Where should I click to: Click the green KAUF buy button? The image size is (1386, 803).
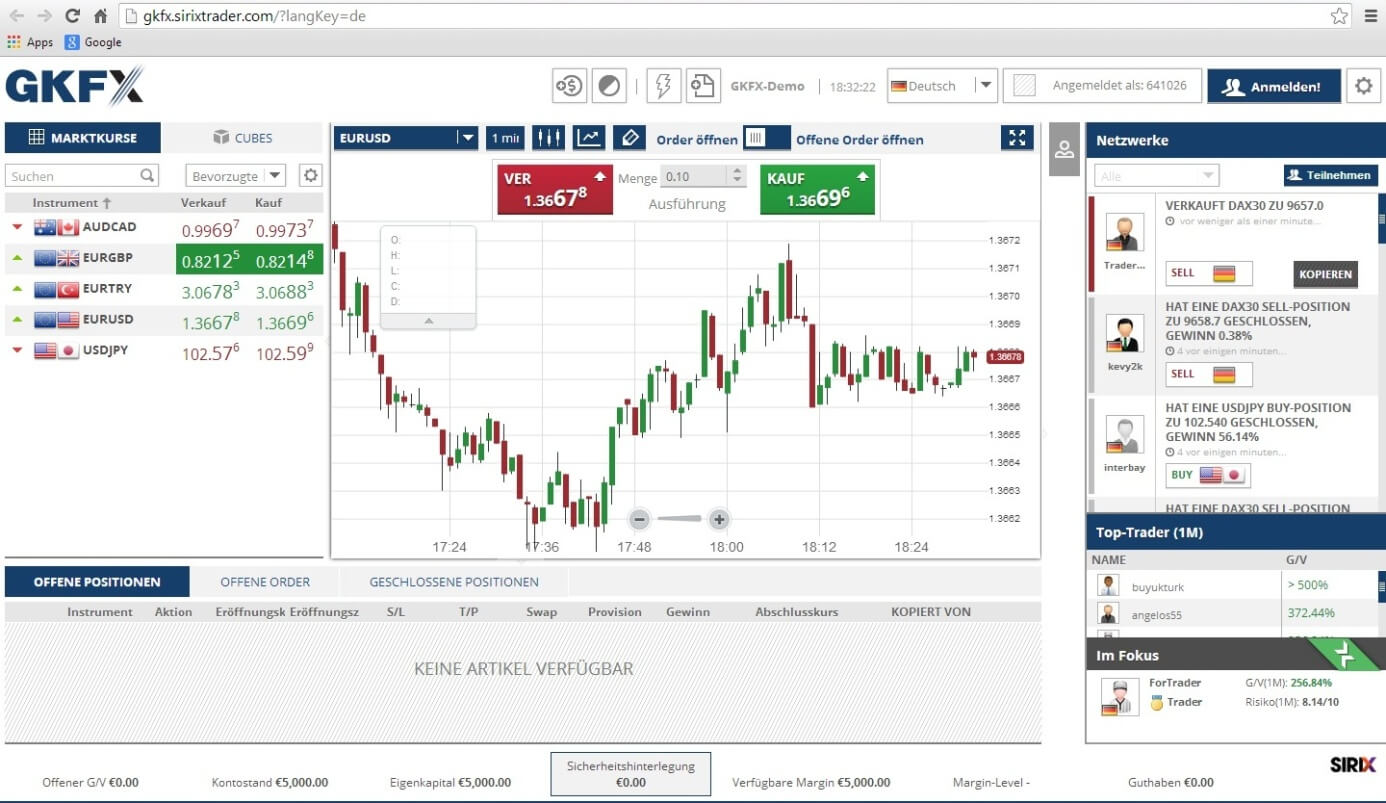click(x=817, y=189)
